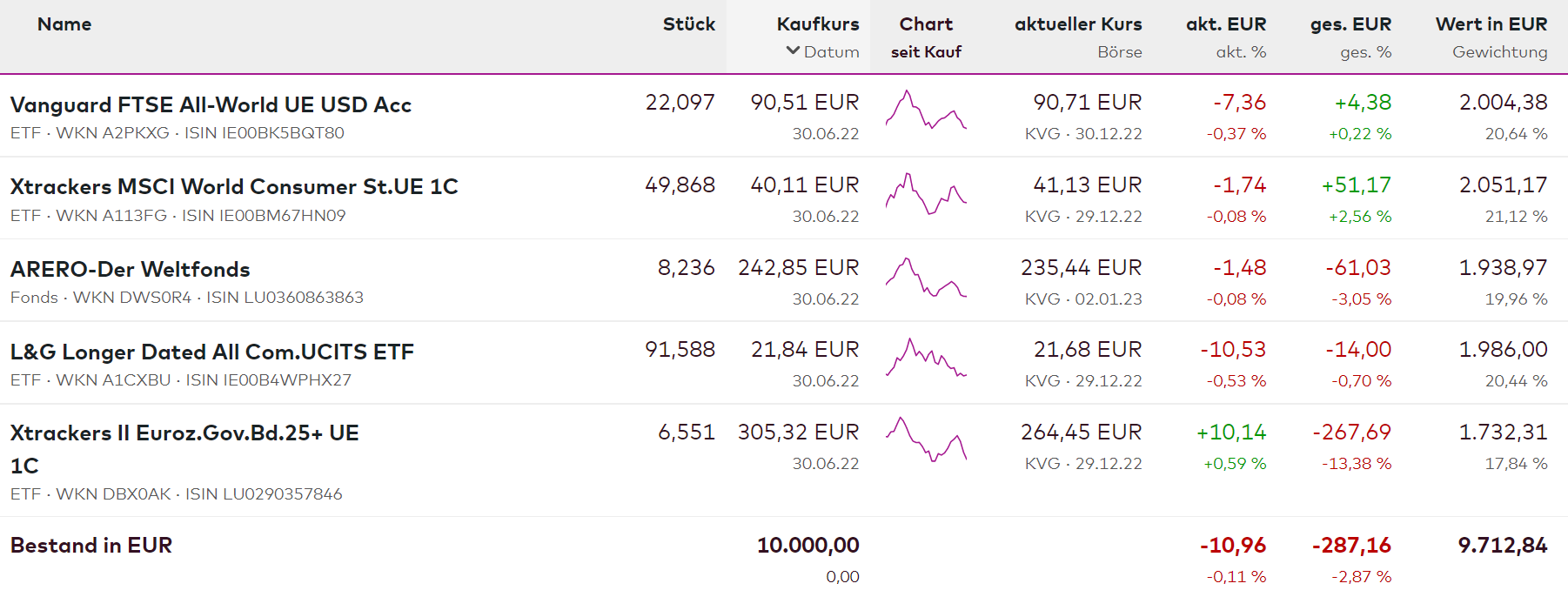Screen dimensions: 1568x597
Task: Sort by the Wert in EUR header
Action: 1491,24
